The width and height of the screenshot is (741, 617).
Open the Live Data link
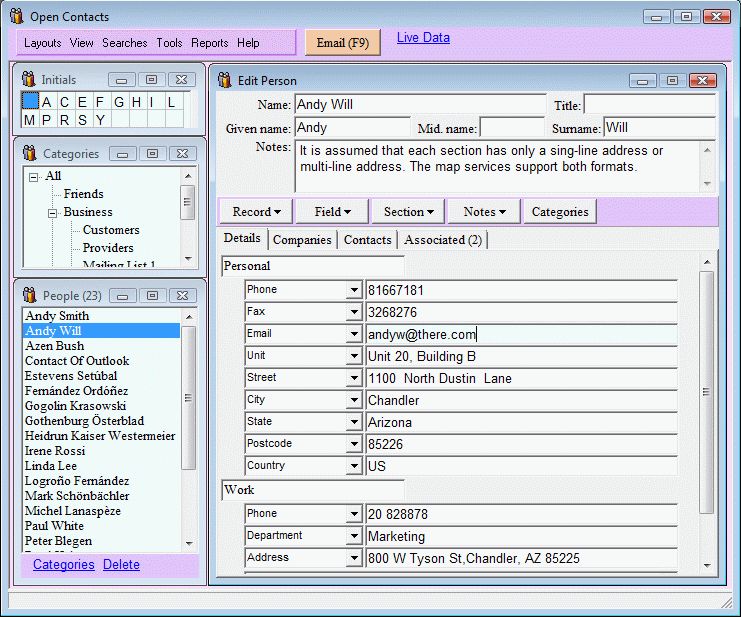coord(423,38)
